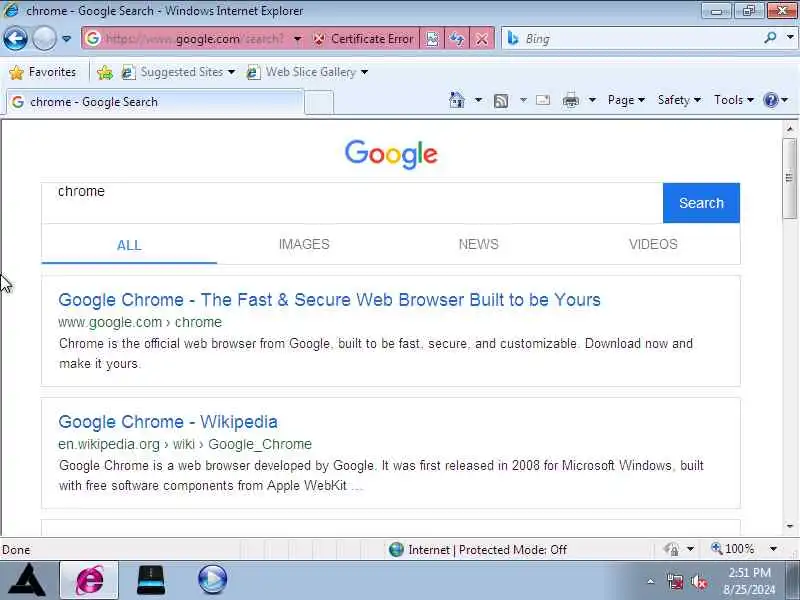Open a new blank tab
Image resolution: width=800 pixels, height=600 pixels.
(x=319, y=102)
